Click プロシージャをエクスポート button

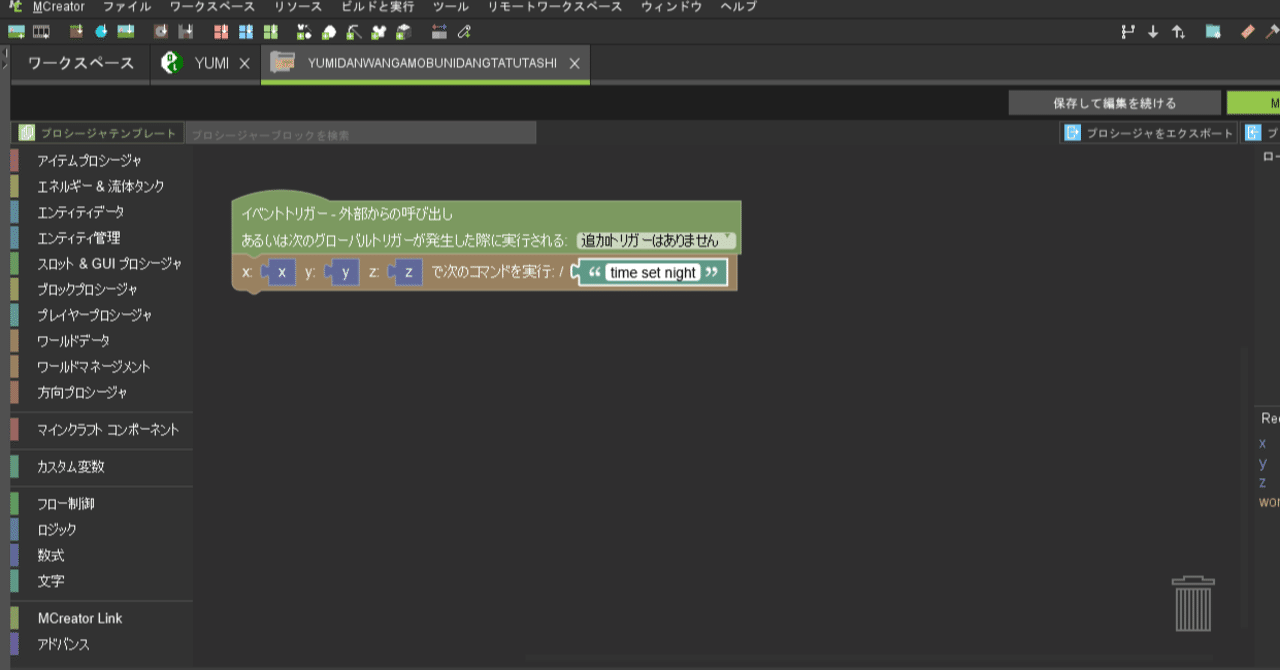coord(1150,132)
